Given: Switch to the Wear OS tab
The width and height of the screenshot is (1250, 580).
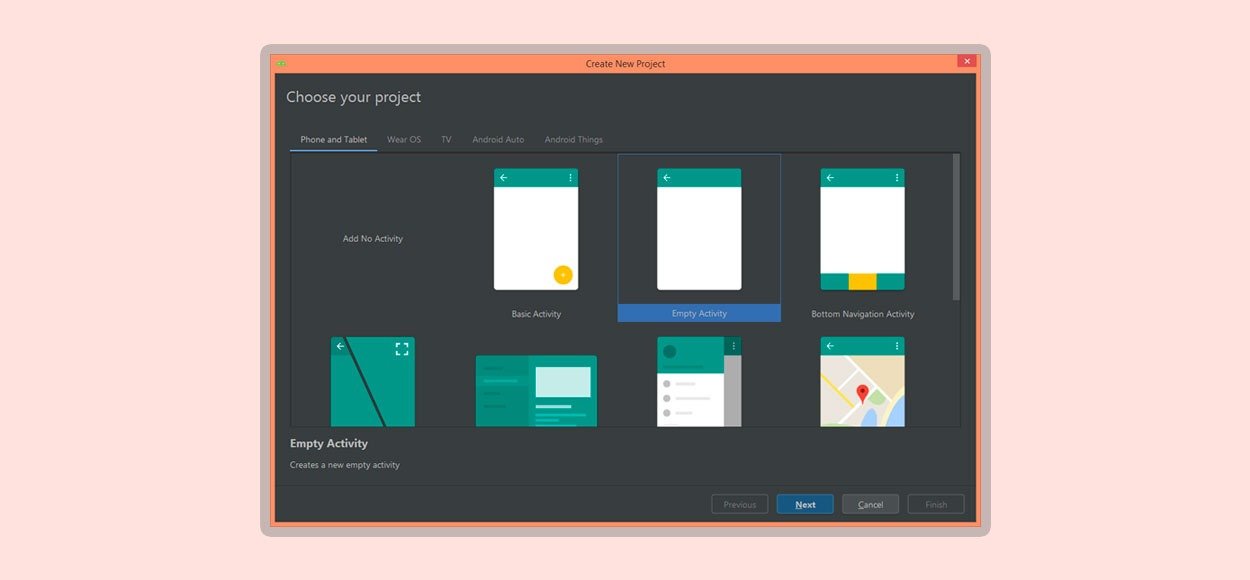Looking at the screenshot, I should pos(404,140).
